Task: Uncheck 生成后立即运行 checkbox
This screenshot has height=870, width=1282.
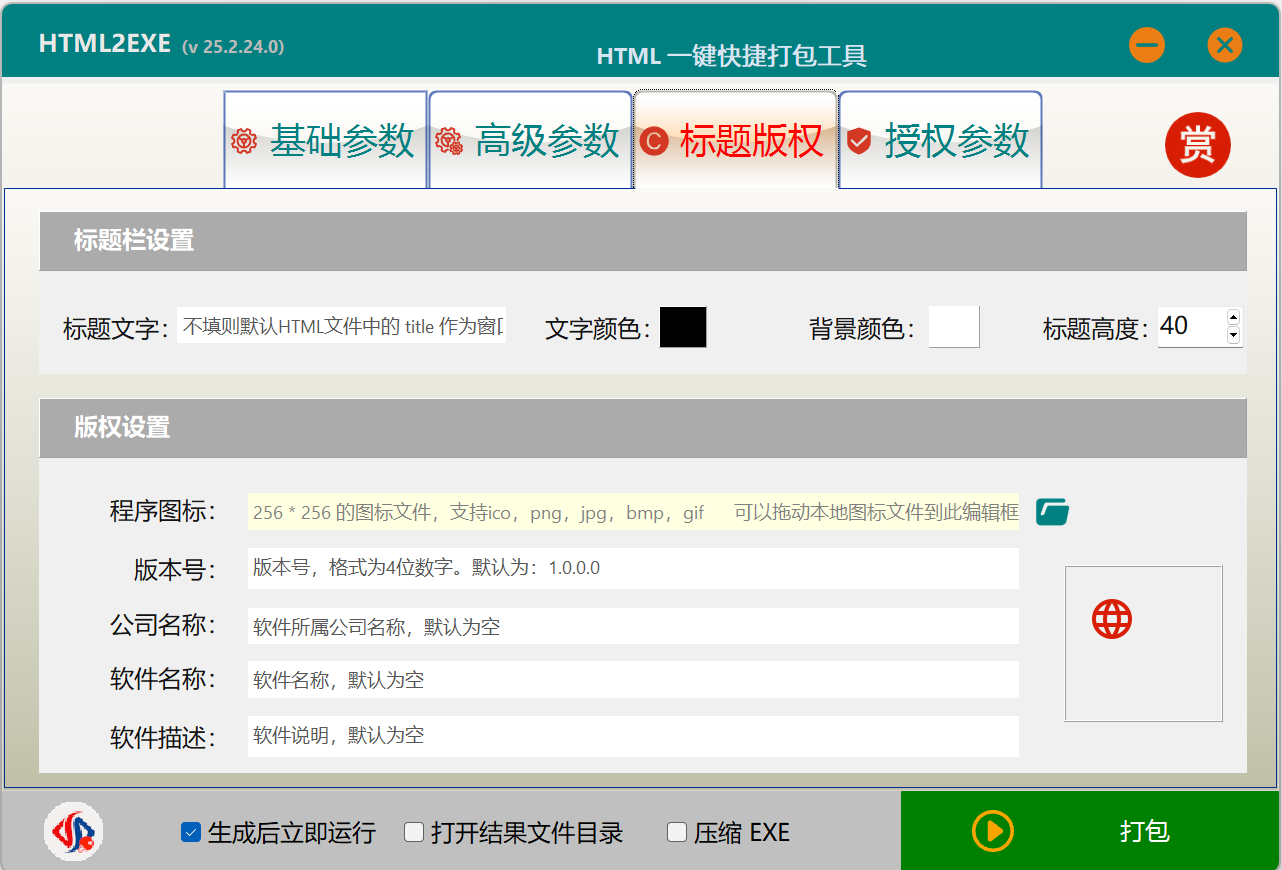Action: [x=191, y=832]
